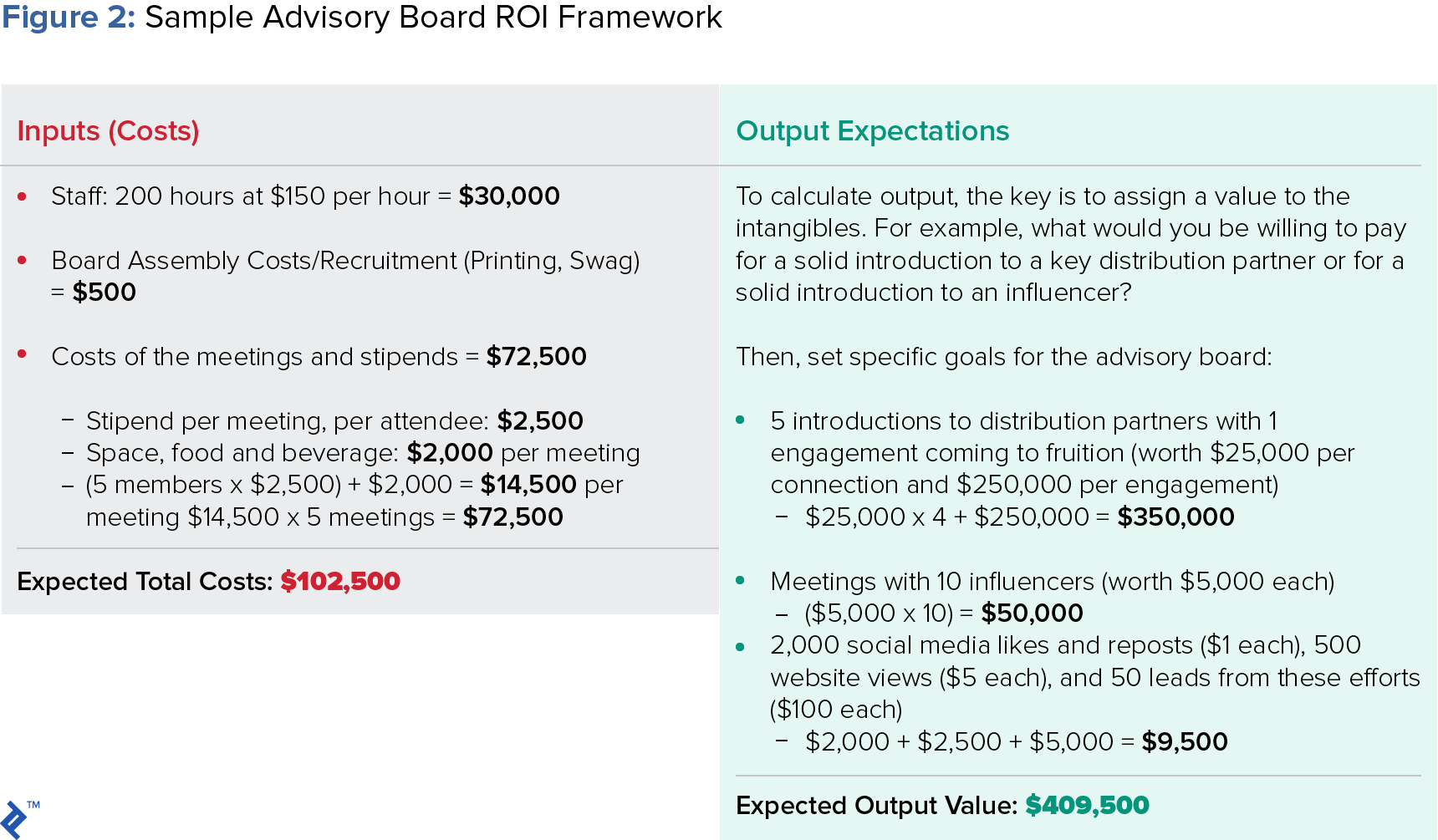Click the $500 board assembly cost
Screen dimensions: 1438x840
pos(104,293)
